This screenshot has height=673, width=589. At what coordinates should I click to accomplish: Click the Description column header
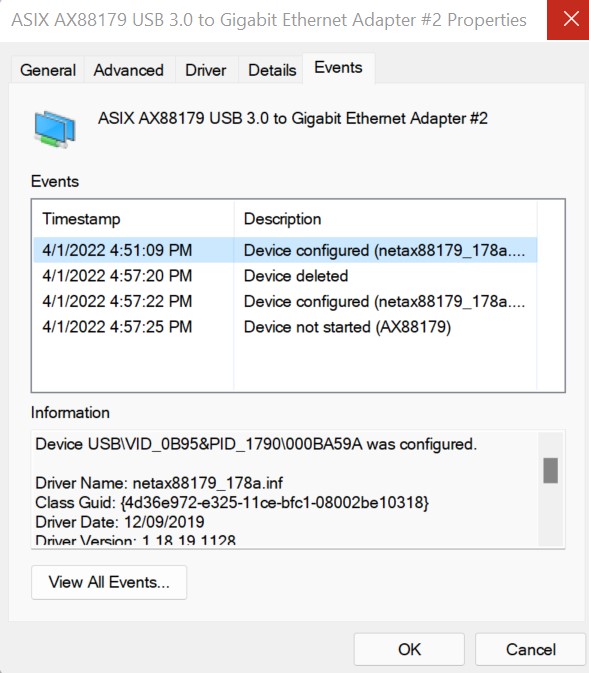(386, 218)
